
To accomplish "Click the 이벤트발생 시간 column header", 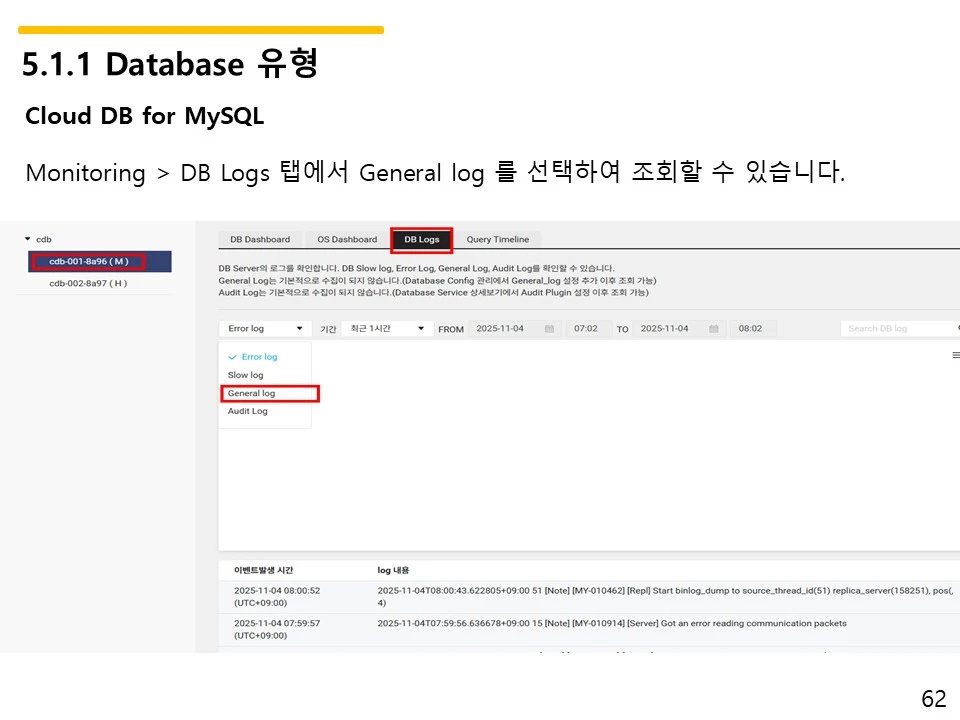I will point(263,570).
